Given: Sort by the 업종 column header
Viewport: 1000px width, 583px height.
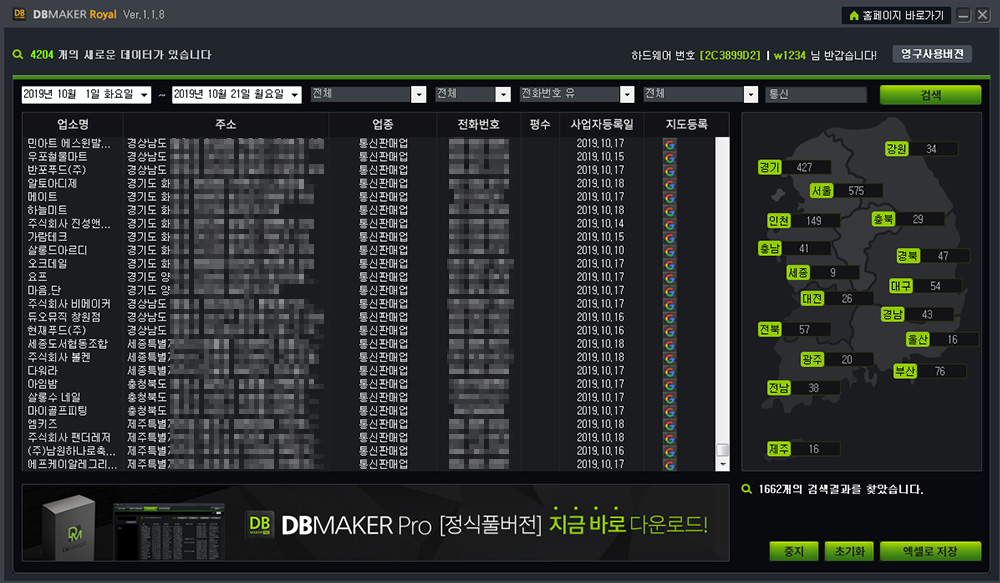Looking at the screenshot, I should tap(383, 124).
